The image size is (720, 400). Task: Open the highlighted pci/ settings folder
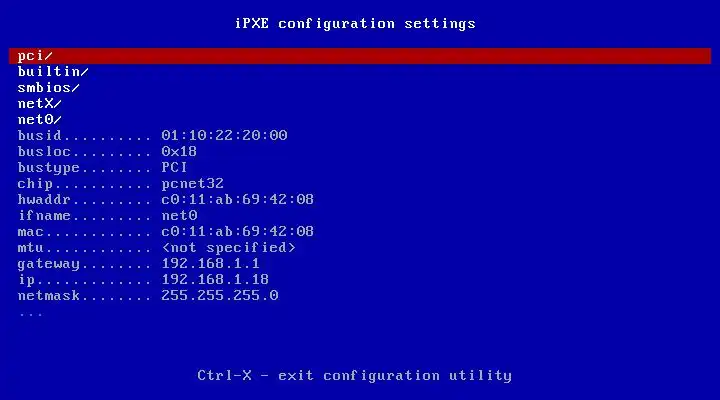(x=360, y=56)
